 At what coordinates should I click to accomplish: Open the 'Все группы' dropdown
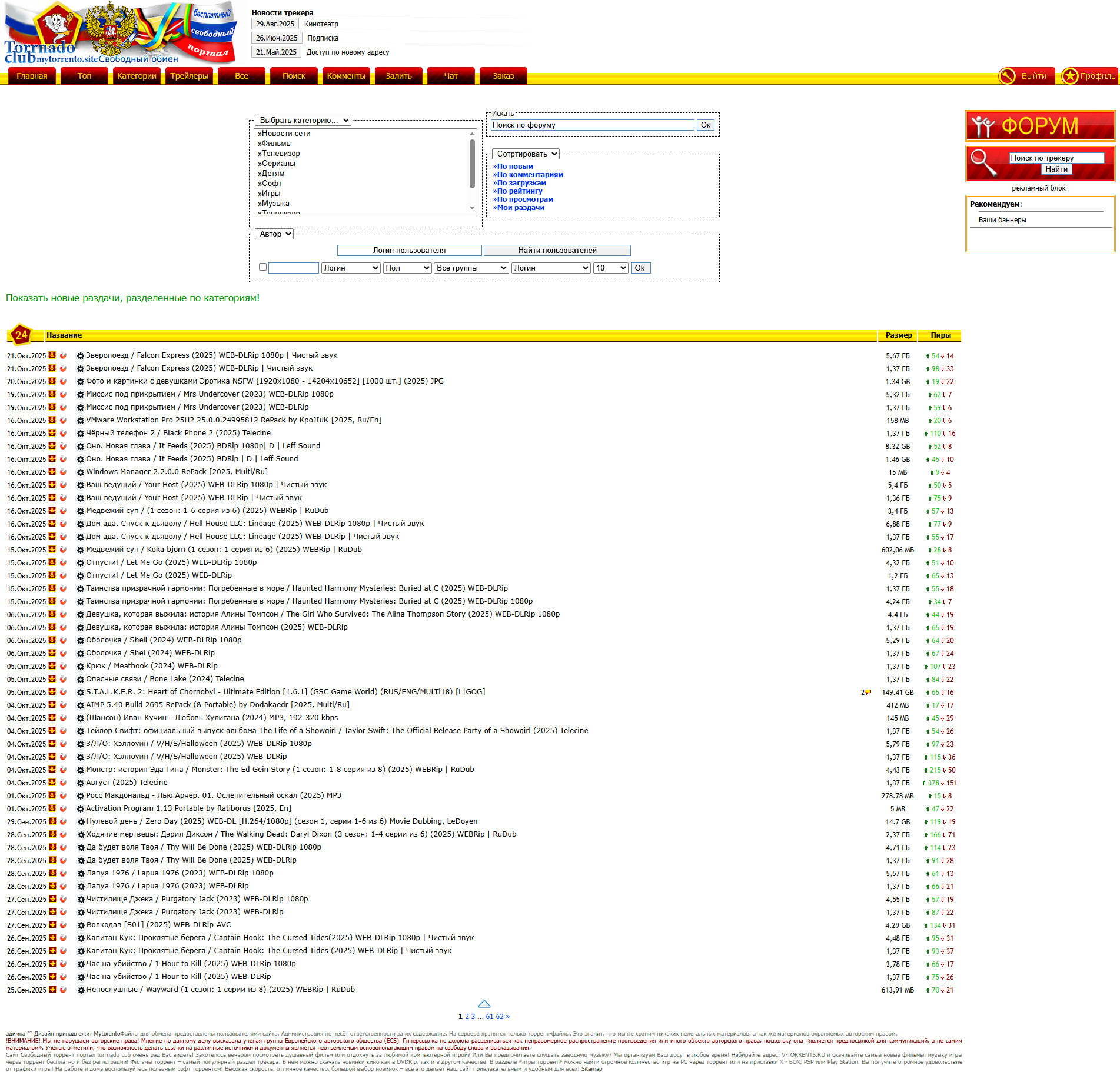471,268
